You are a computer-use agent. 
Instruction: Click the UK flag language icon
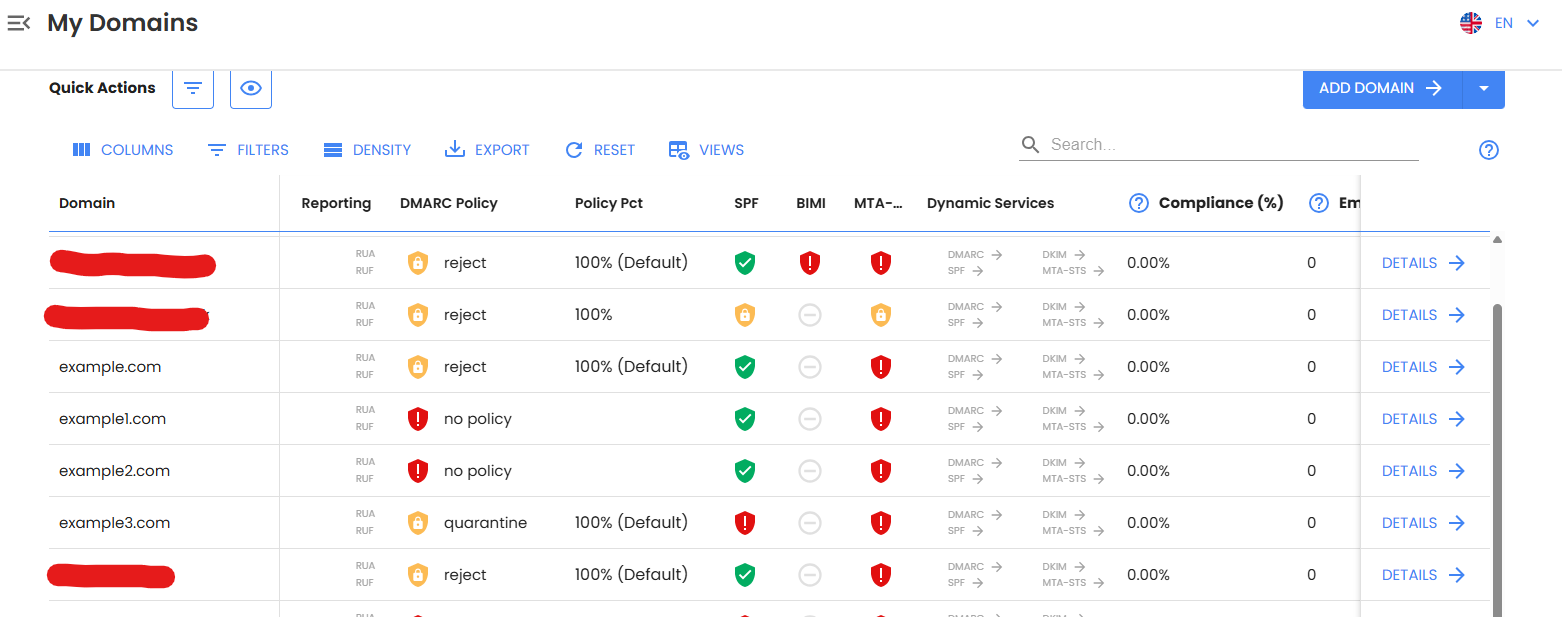[1471, 23]
